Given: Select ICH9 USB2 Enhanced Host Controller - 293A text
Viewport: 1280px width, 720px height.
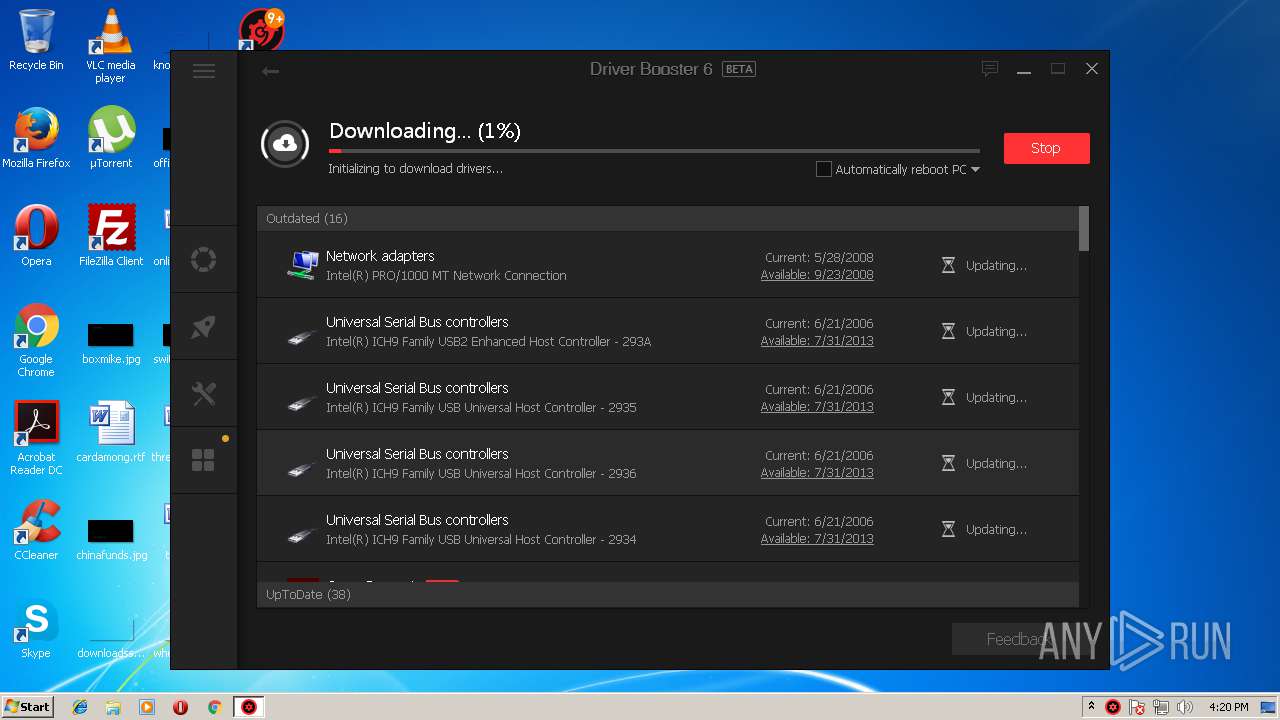Looking at the screenshot, I should click(488, 342).
